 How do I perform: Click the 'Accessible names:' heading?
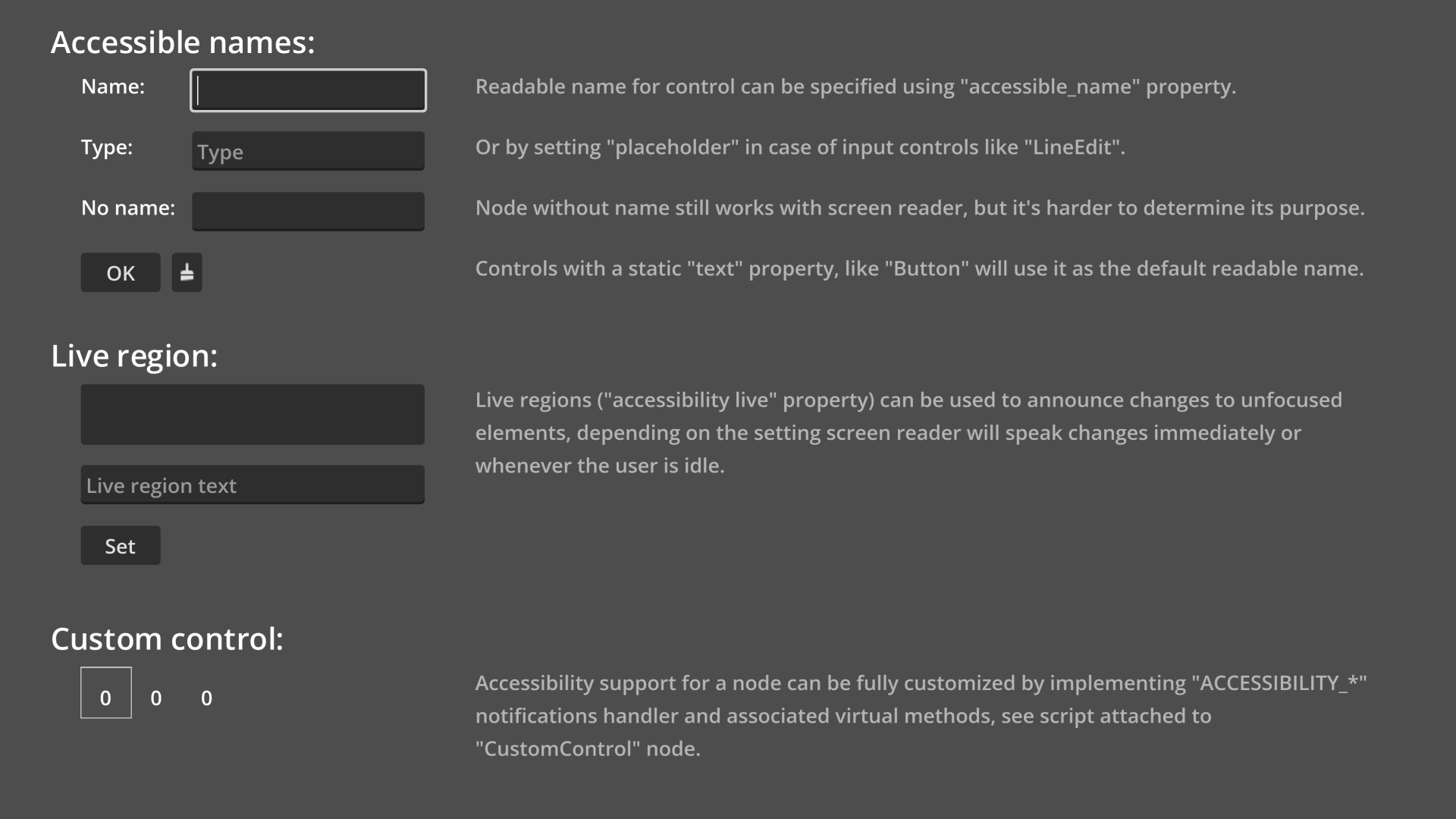(183, 42)
